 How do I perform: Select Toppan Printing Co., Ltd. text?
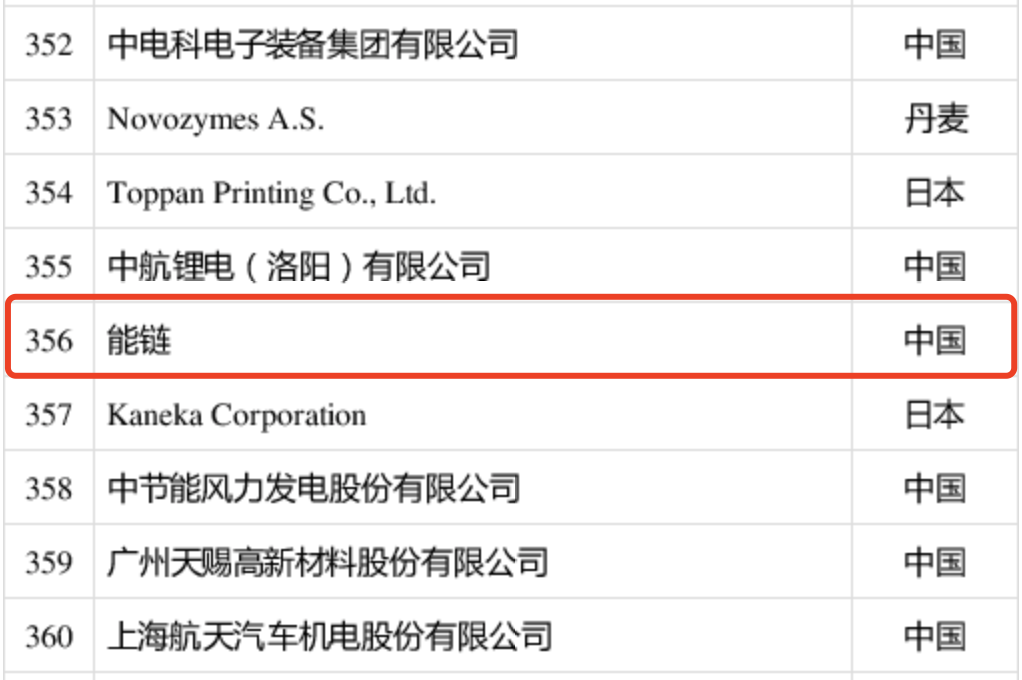coord(271,193)
